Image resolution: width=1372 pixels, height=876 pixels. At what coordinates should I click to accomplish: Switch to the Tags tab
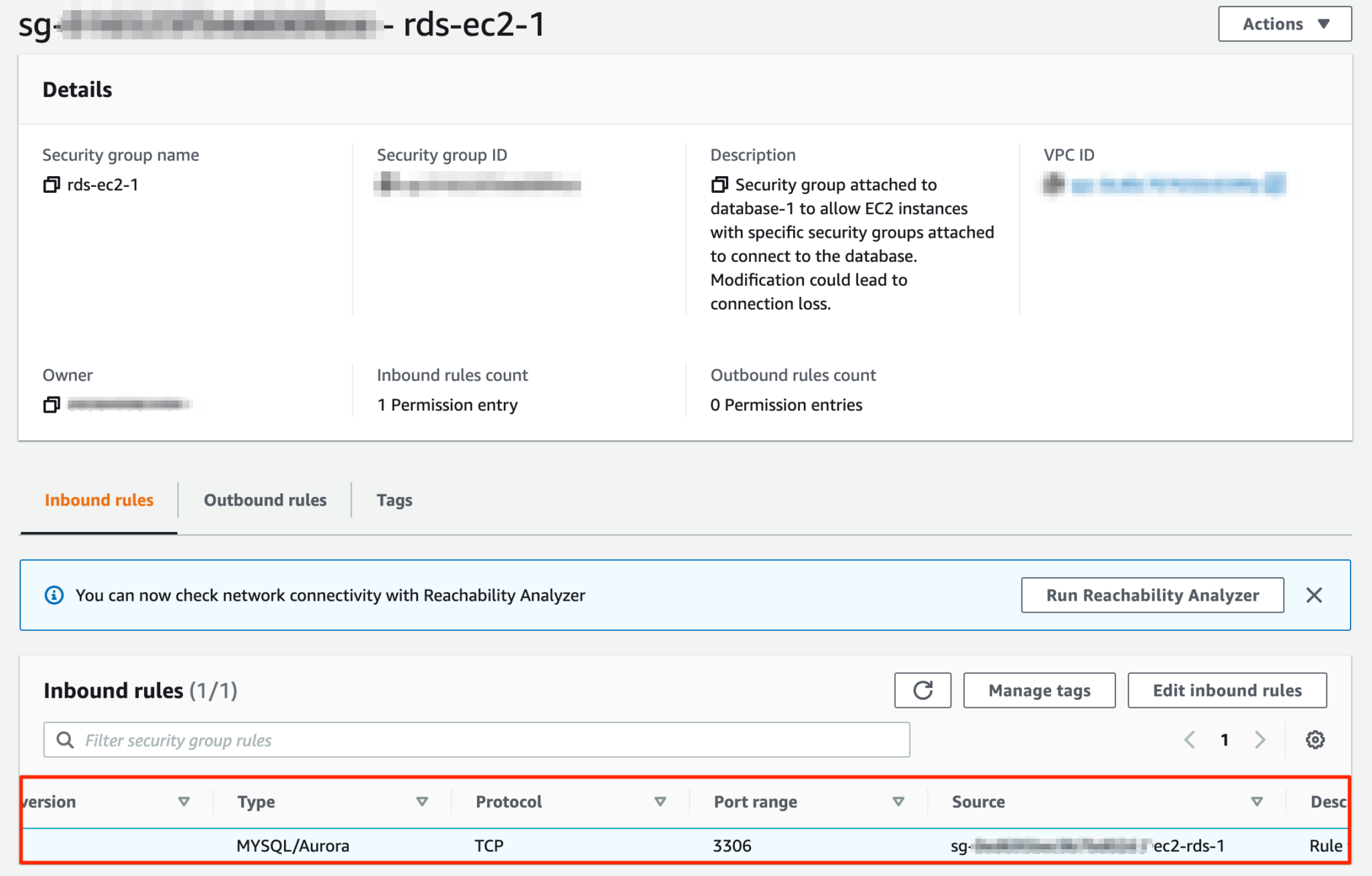[x=394, y=500]
